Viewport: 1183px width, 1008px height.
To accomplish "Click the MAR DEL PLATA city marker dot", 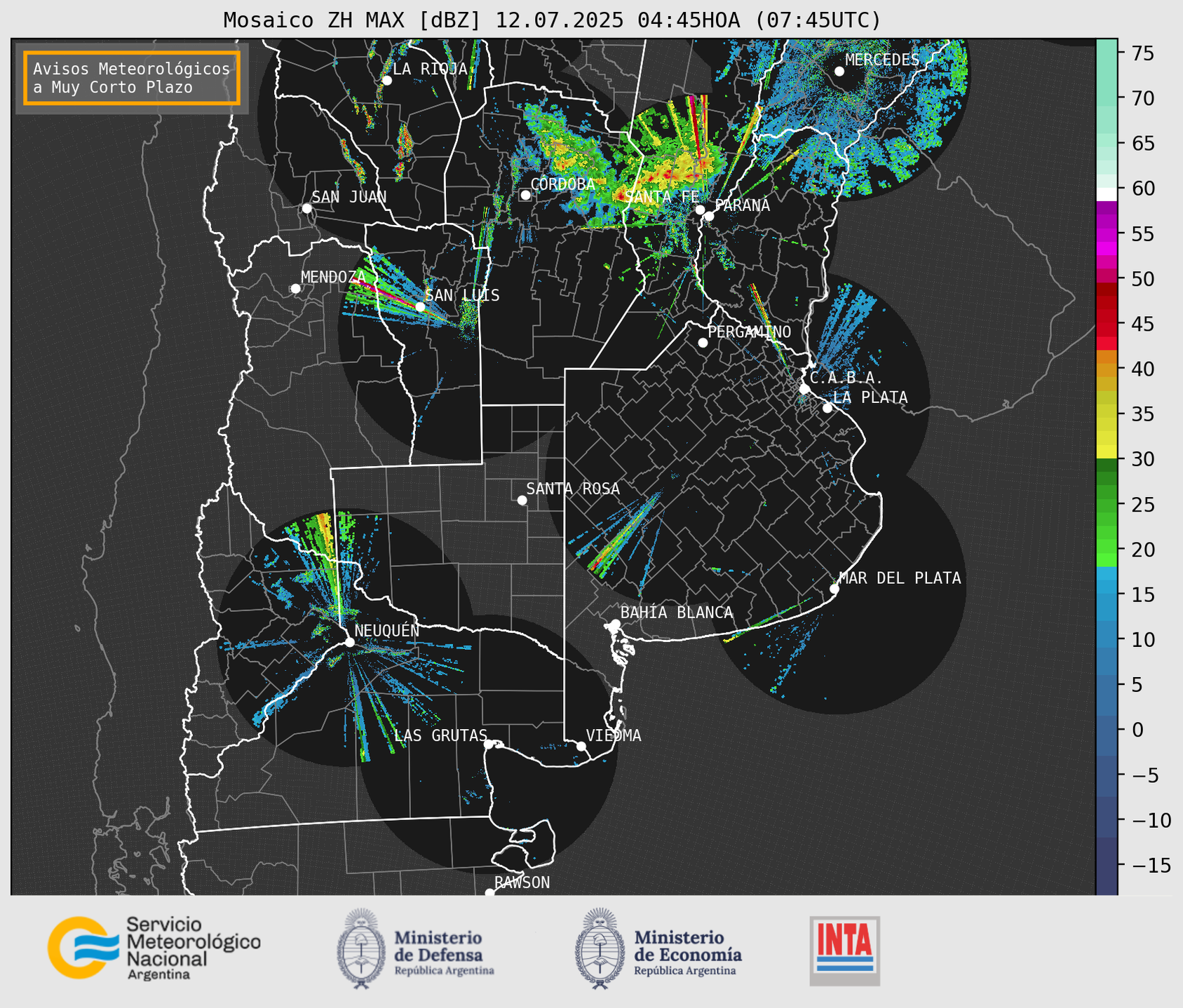I will pos(834,589).
